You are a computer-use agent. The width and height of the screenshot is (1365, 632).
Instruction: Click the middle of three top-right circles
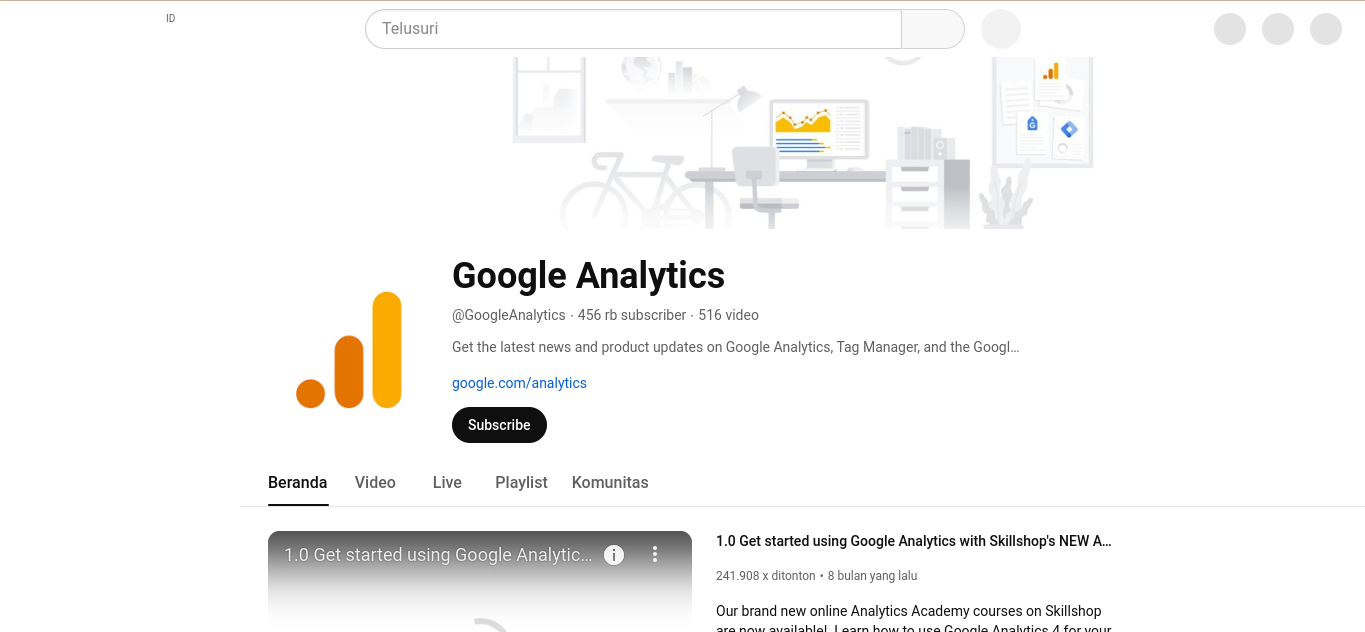(1277, 29)
